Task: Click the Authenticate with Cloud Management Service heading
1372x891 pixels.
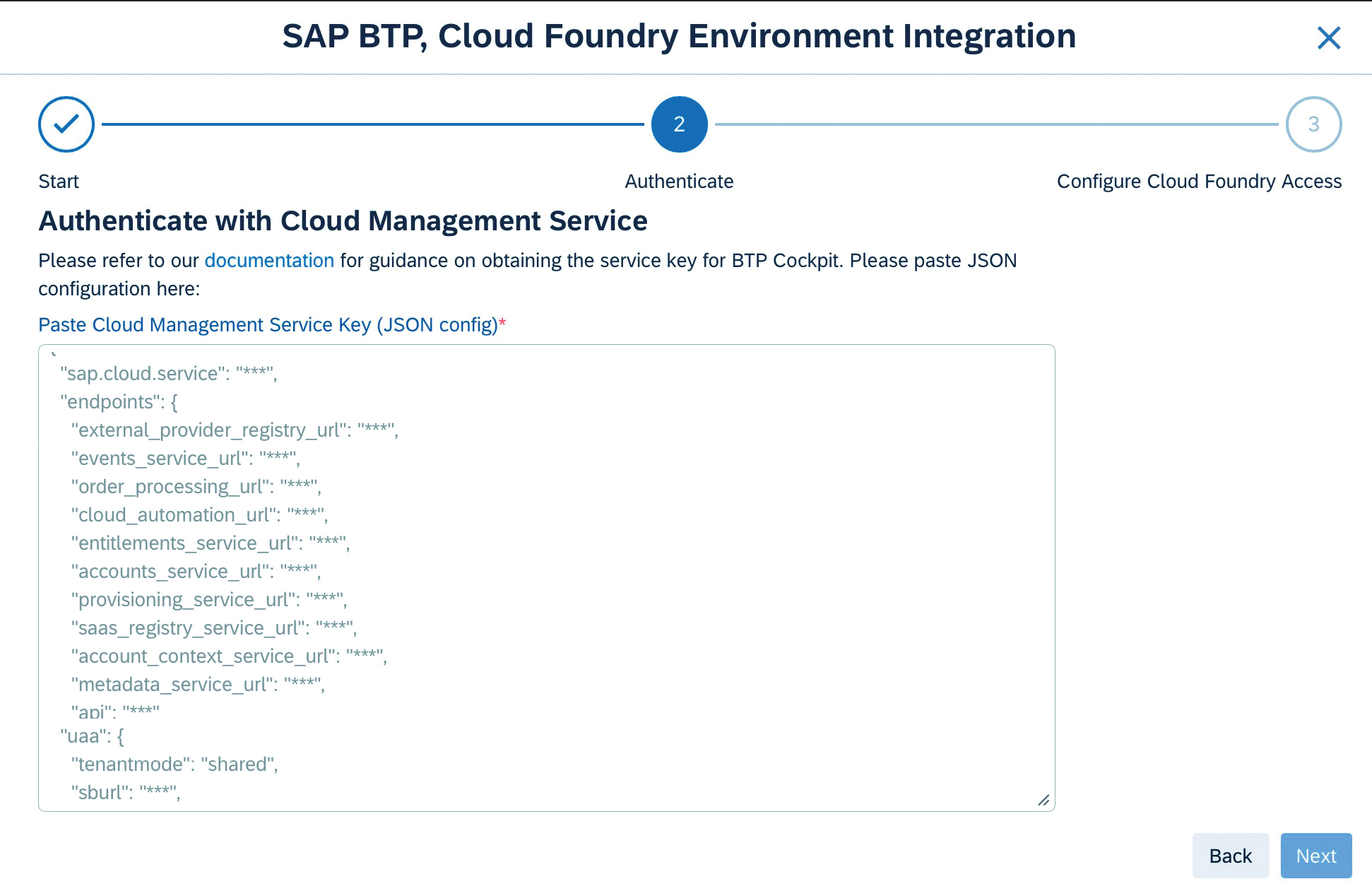Action: [343, 221]
